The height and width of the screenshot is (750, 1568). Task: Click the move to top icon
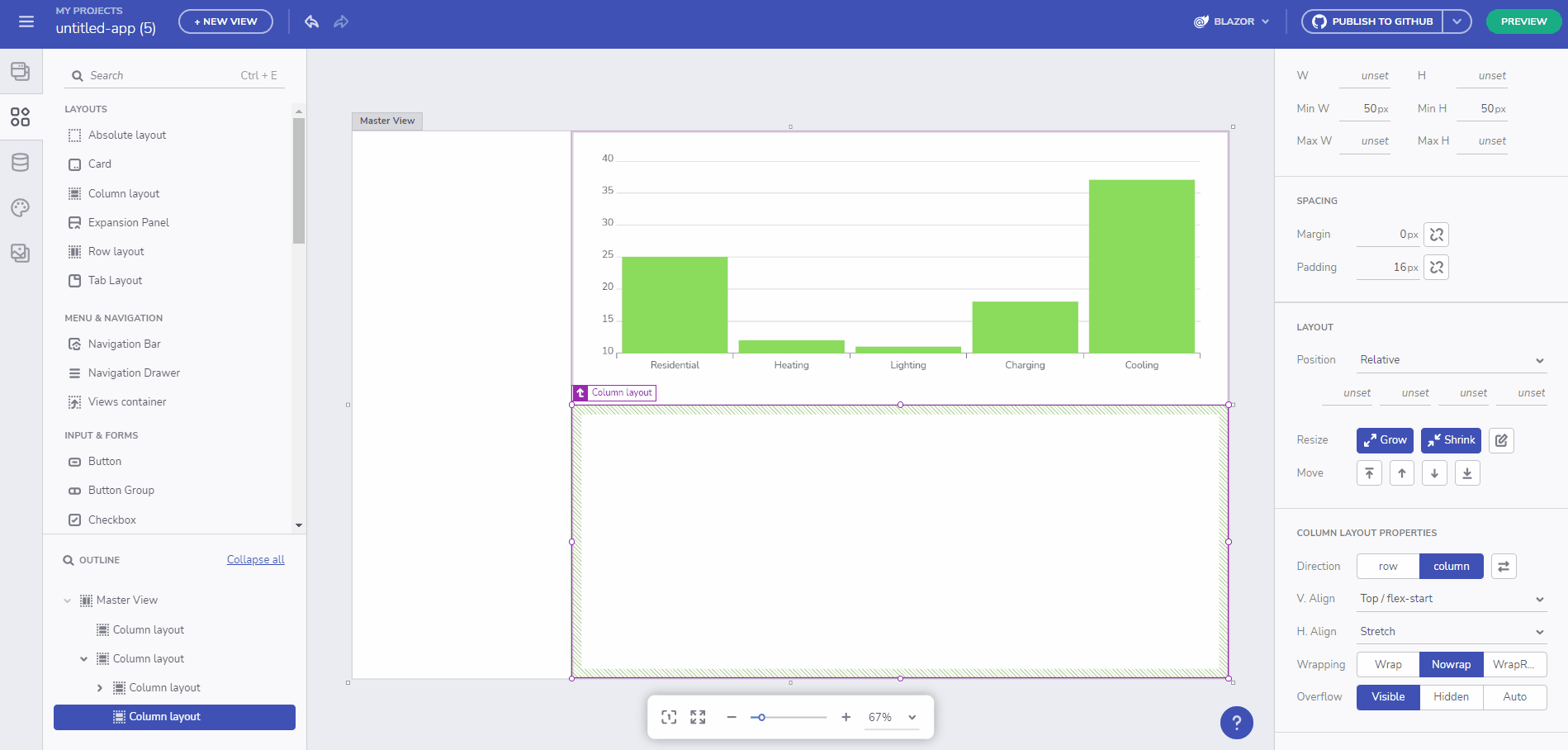click(x=1369, y=473)
